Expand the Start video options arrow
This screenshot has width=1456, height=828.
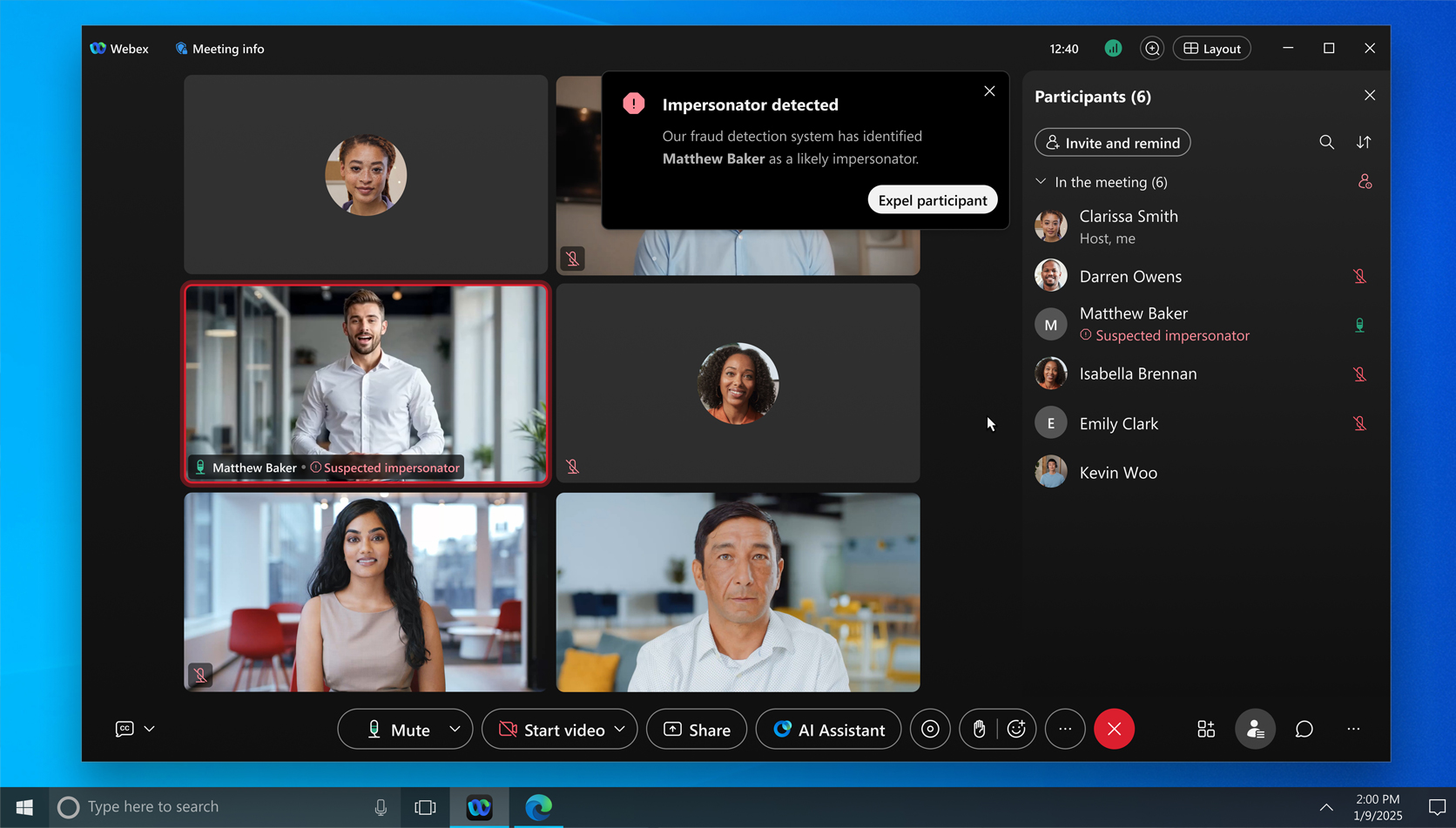click(620, 730)
